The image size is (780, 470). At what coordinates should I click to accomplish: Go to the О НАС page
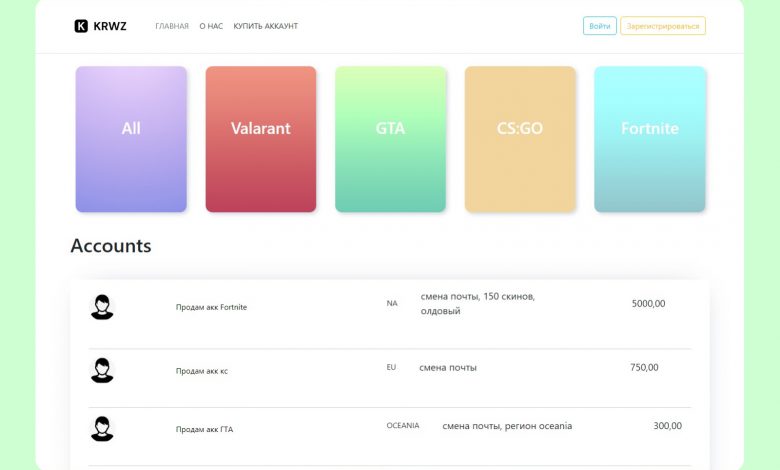[211, 26]
